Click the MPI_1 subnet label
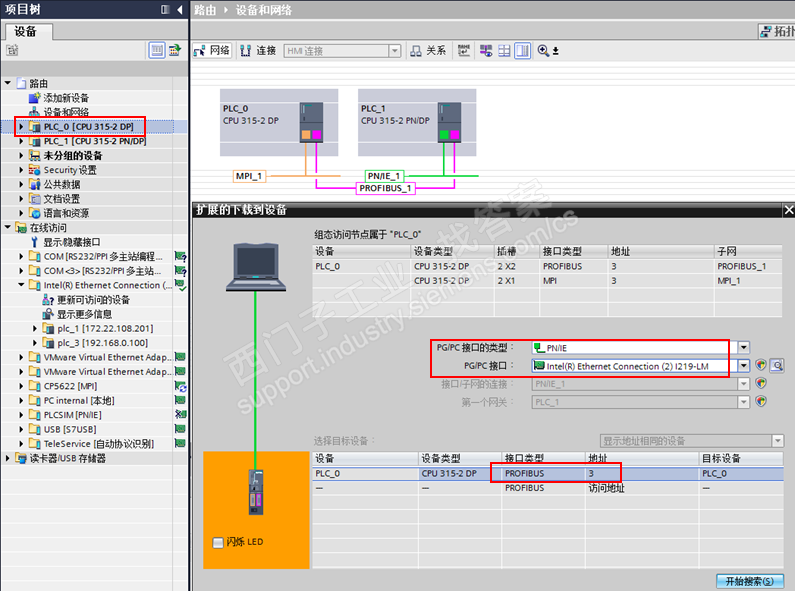 [x=249, y=176]
